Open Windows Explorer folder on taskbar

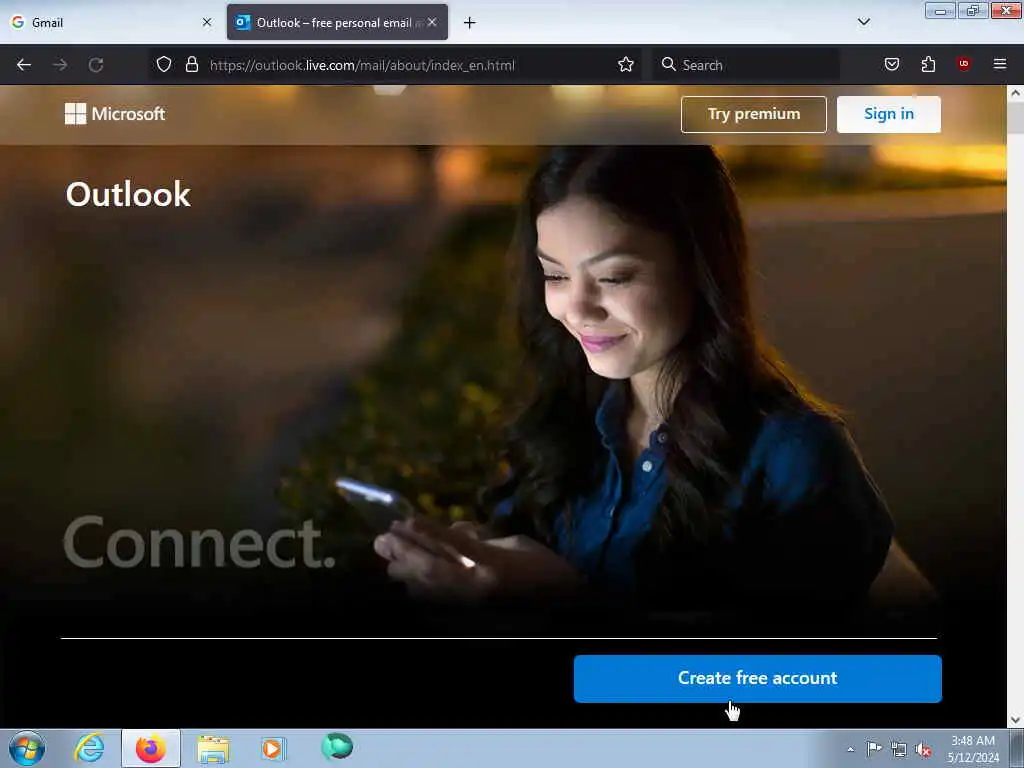214,748
